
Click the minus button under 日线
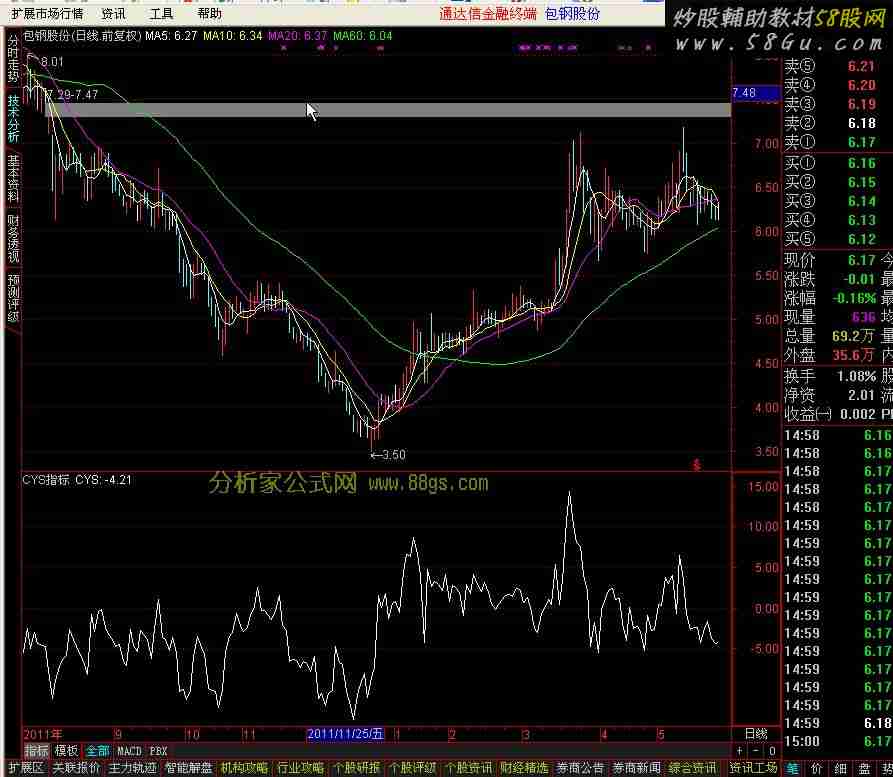(x=755, y=750)
